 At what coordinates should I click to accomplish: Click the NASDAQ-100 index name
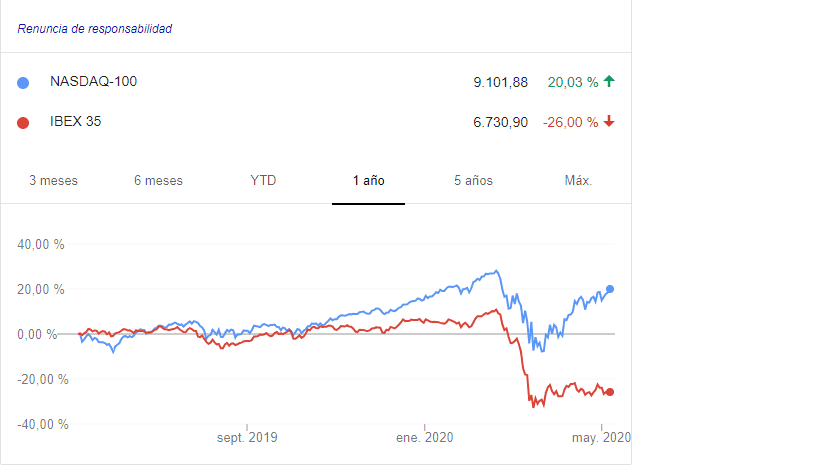pyautogui.click(x=93, y=82)
